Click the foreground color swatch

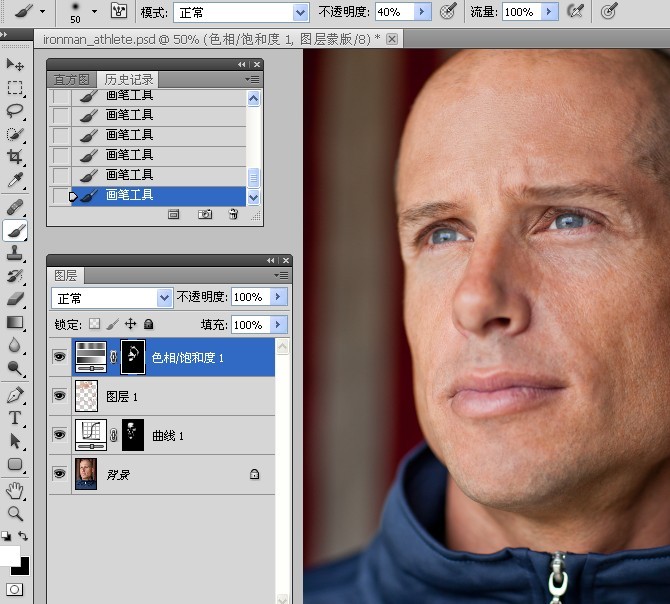(x=9, y=556)
